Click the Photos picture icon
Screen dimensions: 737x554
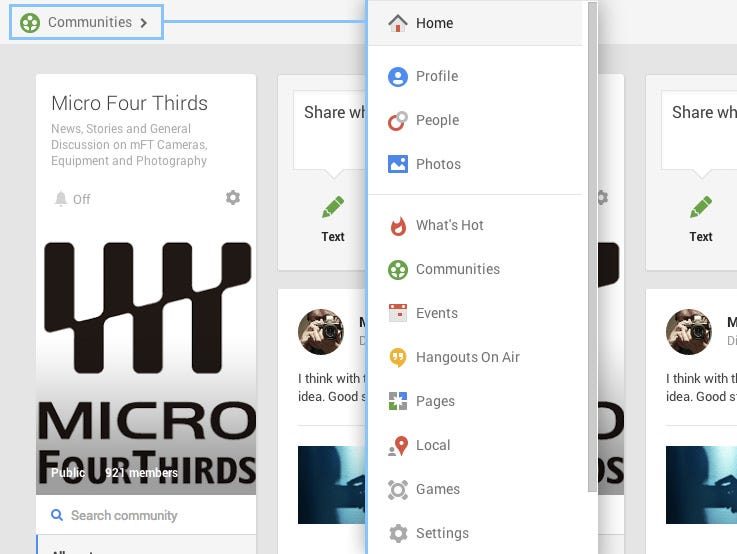(398, 164)
